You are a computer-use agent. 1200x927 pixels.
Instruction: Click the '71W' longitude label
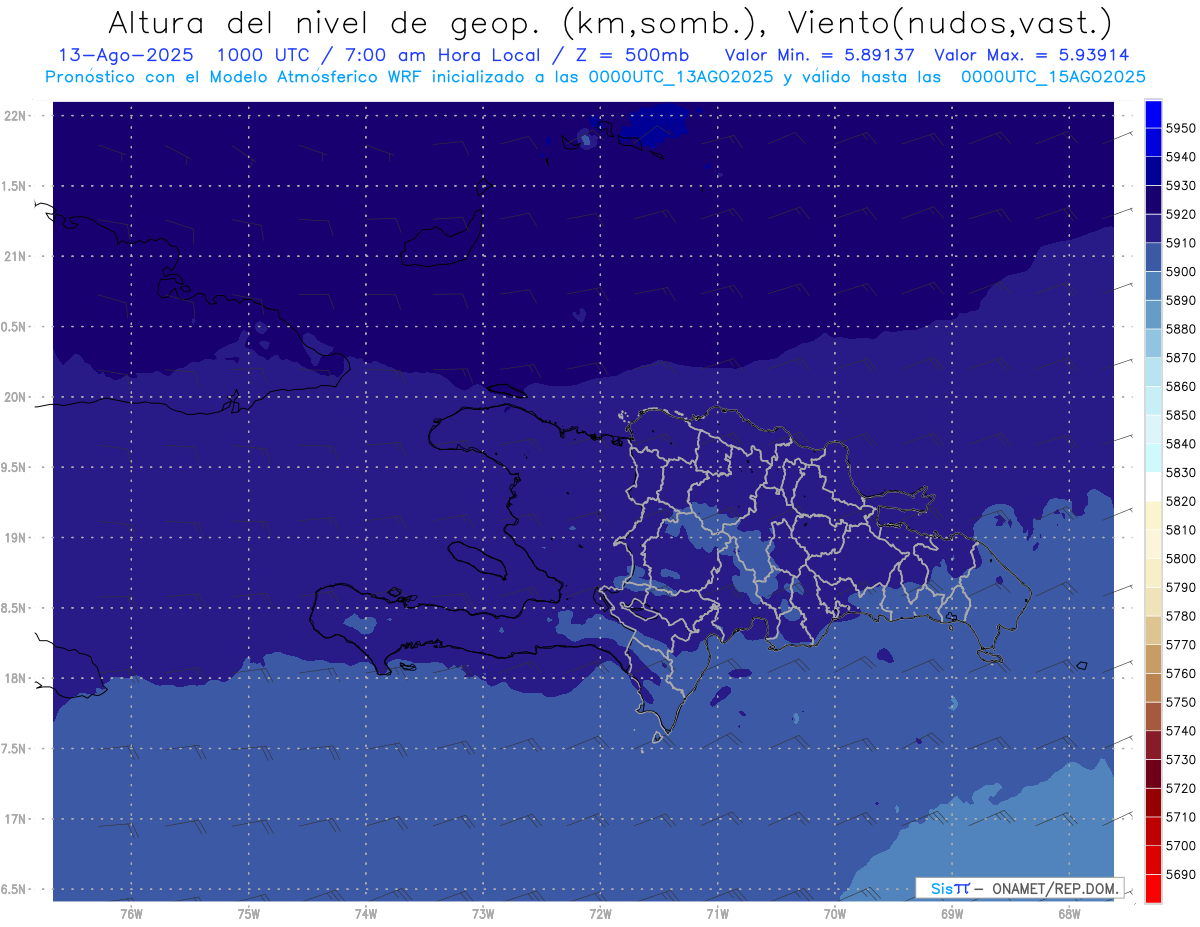[x=717, y=913]
